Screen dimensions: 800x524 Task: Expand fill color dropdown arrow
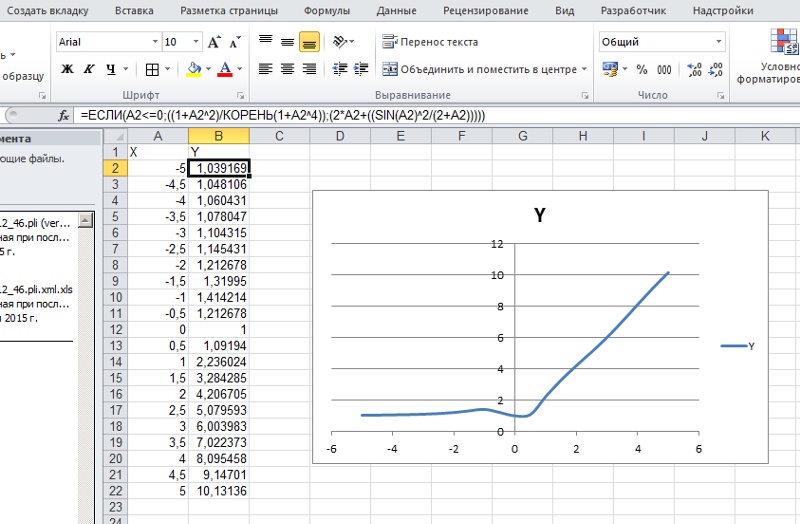[x=208, y=69]
